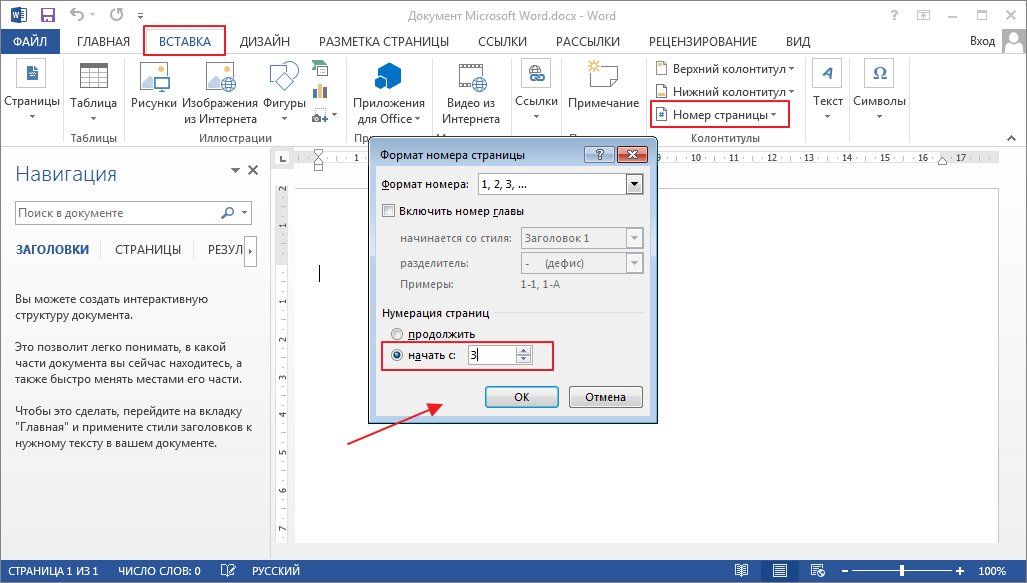Click the Comment (Примечание) icon
Screen dimensions: 1027x583
tap(603, 77)
